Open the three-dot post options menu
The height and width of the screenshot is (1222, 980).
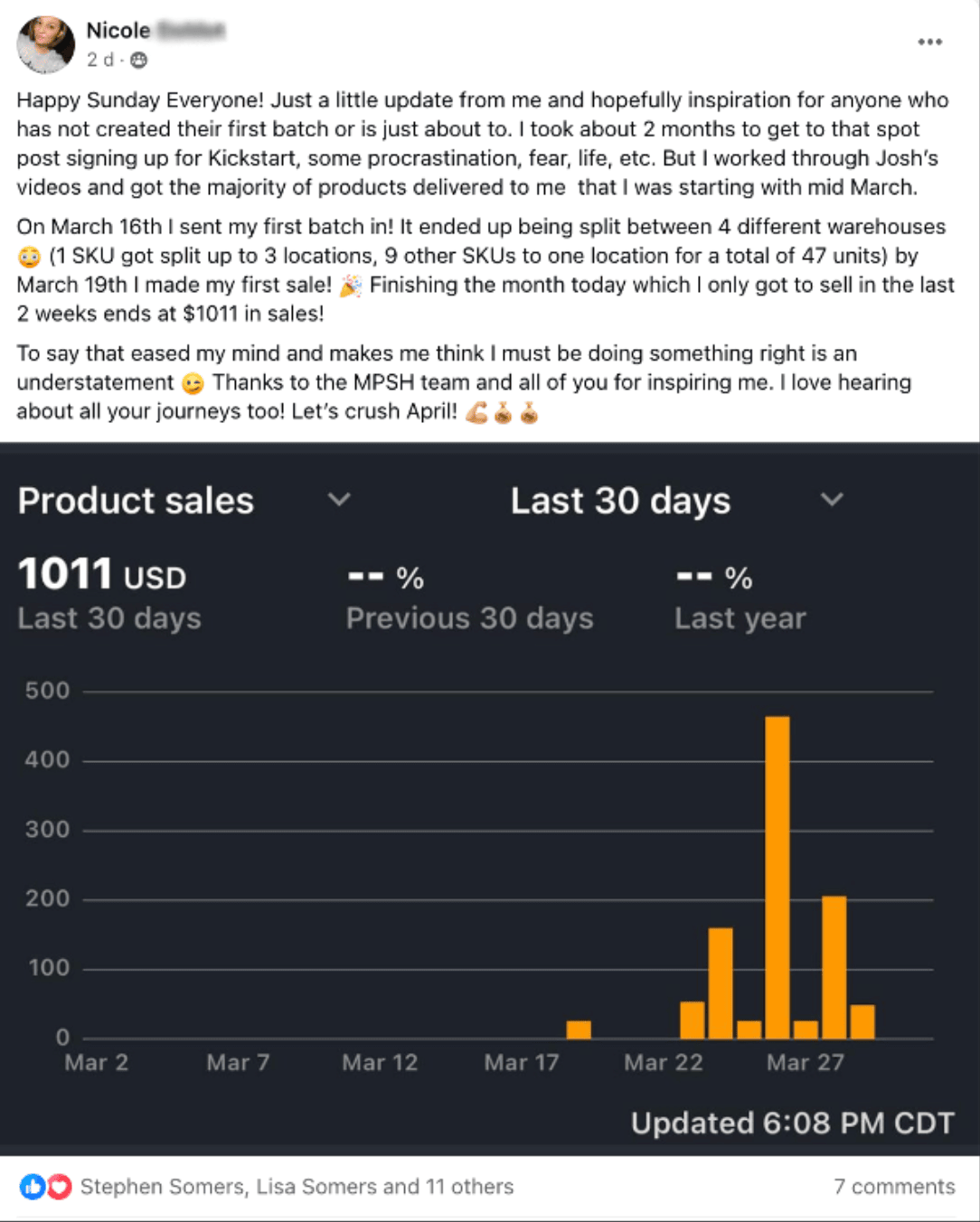[929, 42]
